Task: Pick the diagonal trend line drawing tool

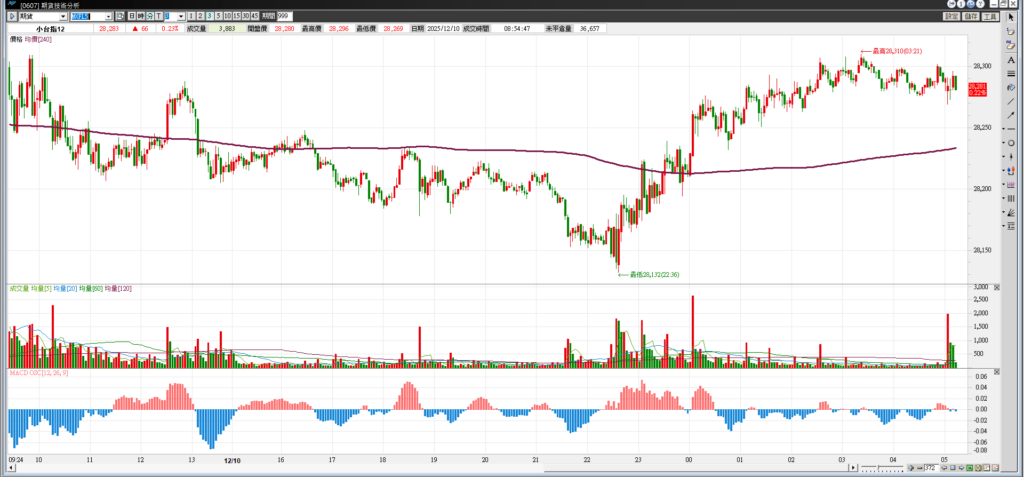Action: coord(1011,101)
